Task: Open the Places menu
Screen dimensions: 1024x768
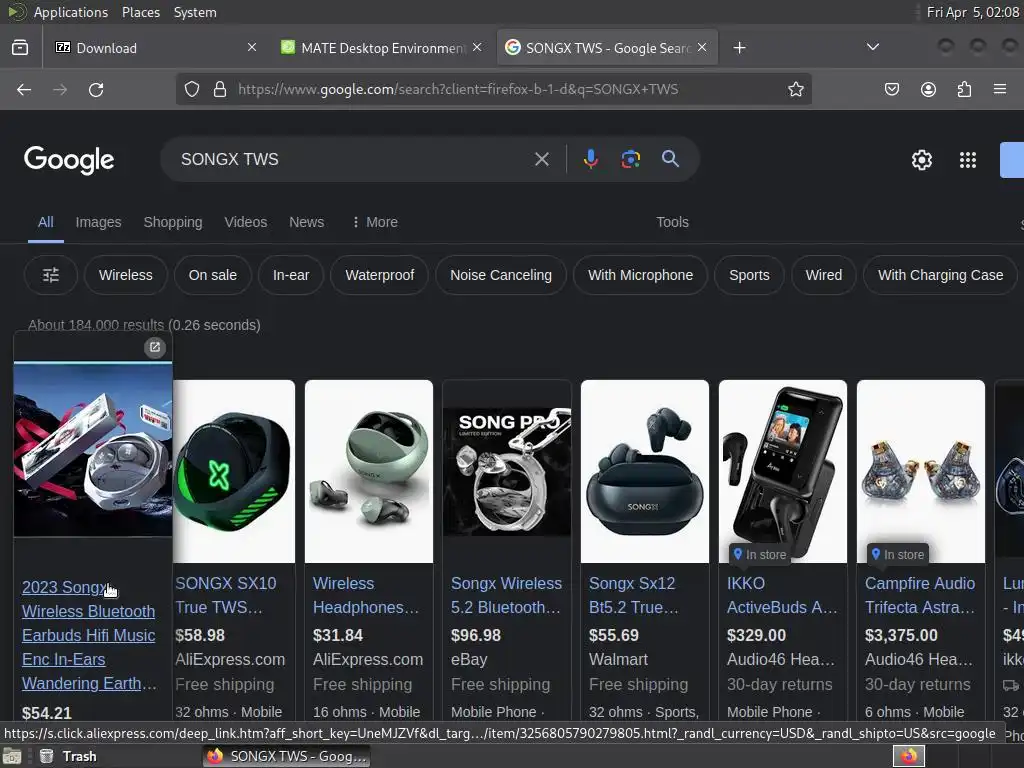Action: 140,12
